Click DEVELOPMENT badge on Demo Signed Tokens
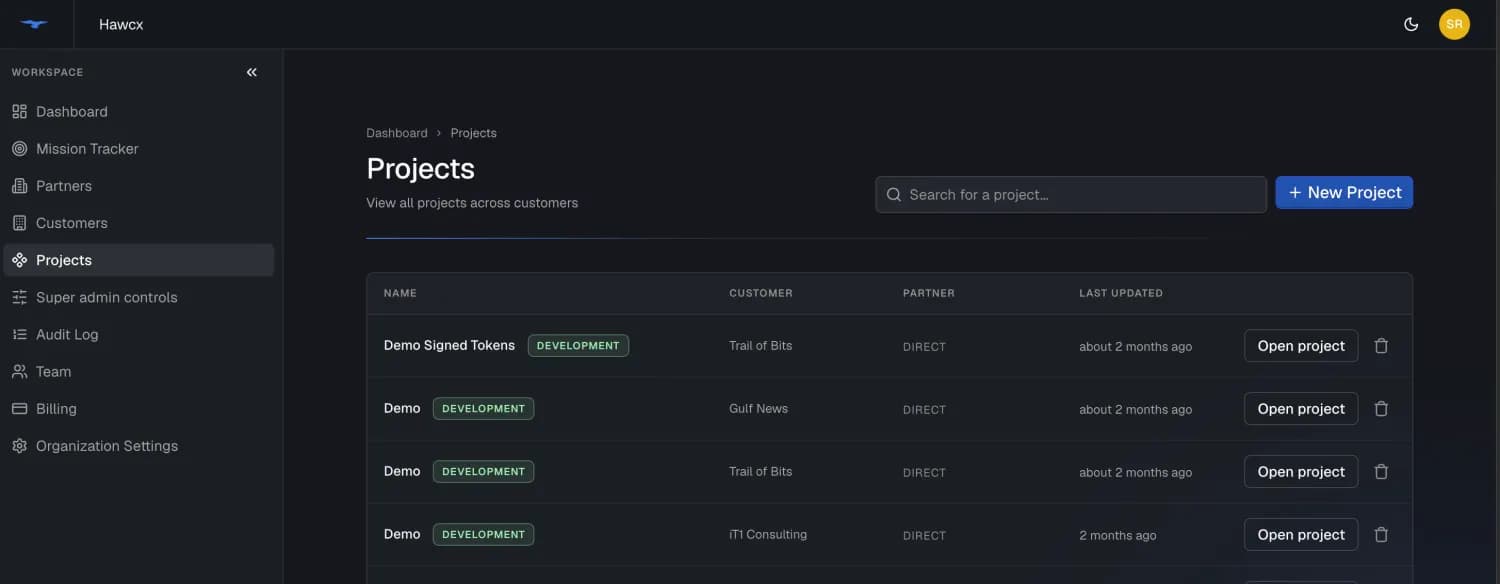The height and width of the screenshot is (584, 1500). 578,346
